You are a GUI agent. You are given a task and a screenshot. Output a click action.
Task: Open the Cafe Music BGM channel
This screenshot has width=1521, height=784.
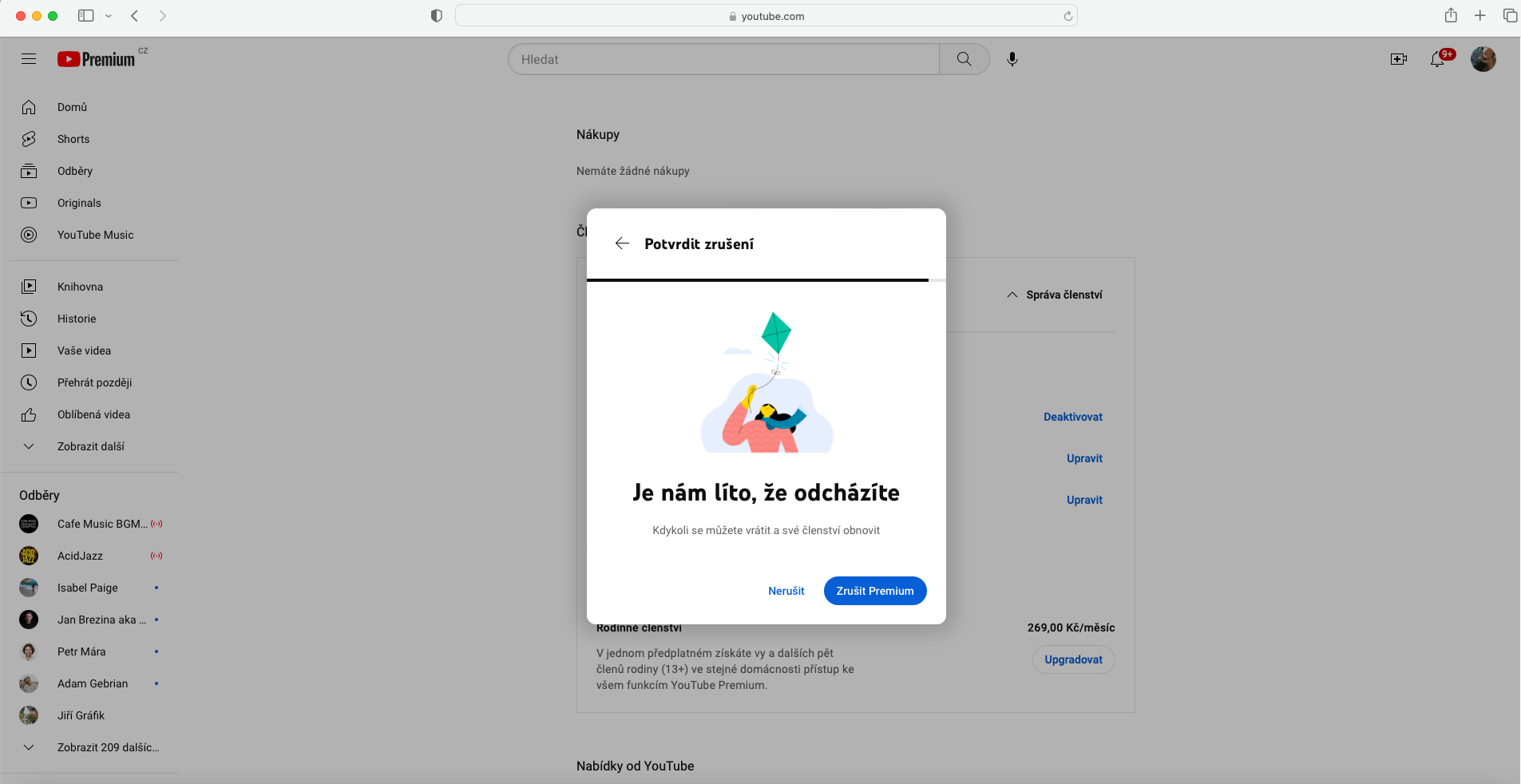coord(101,524)
